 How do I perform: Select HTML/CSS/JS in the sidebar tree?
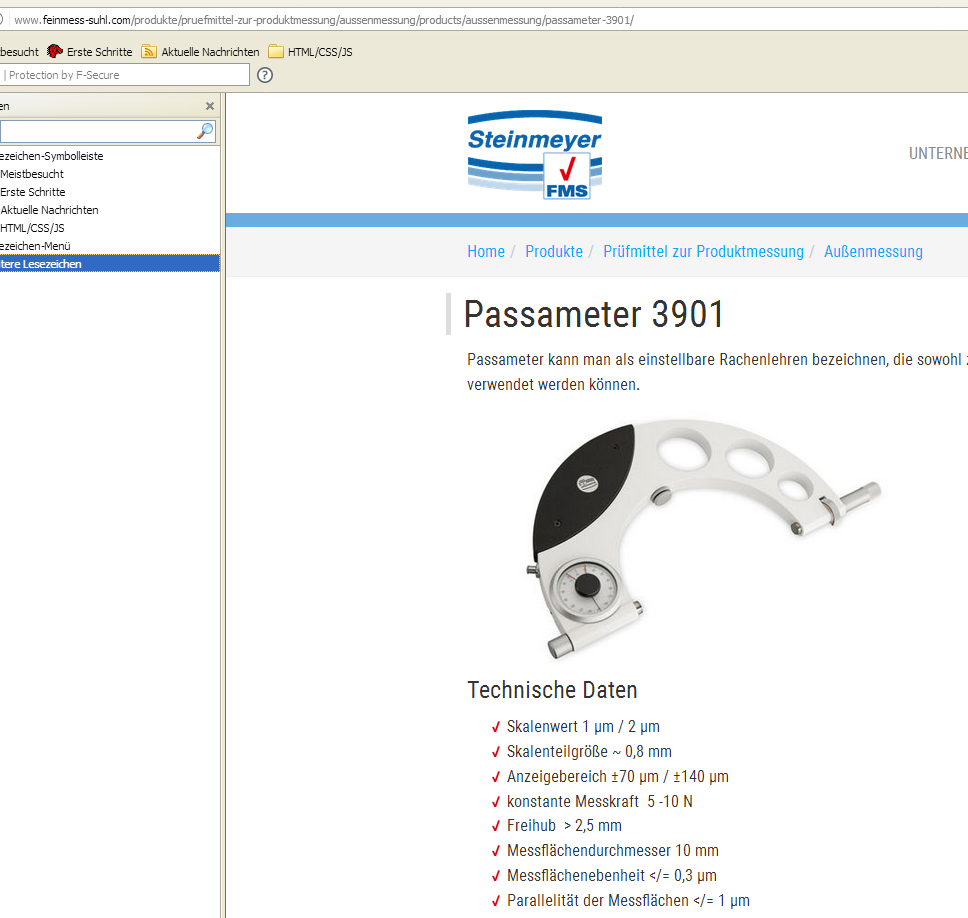click(x=32, y=228)
